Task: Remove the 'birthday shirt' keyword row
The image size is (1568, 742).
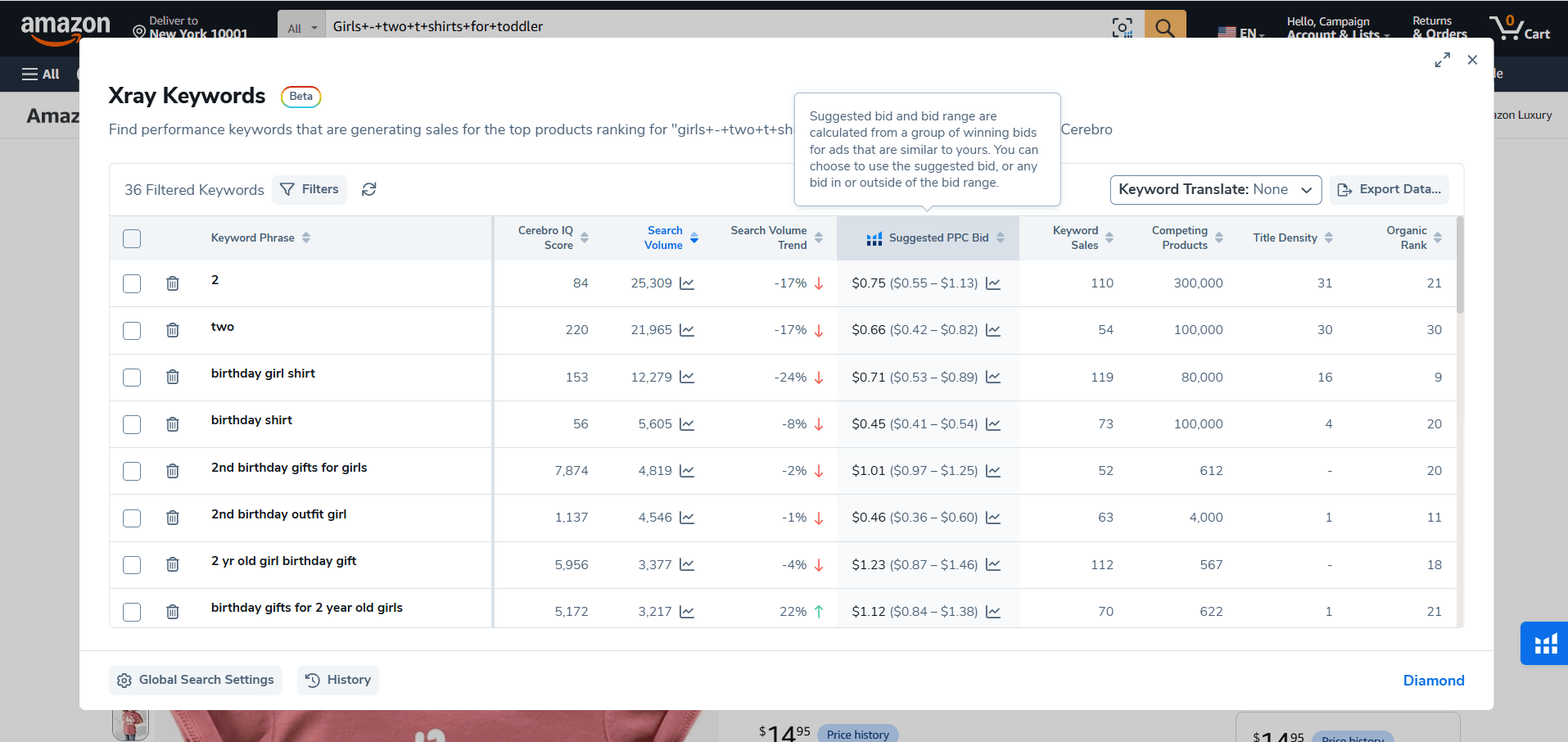Action: [x=173, y=424]
